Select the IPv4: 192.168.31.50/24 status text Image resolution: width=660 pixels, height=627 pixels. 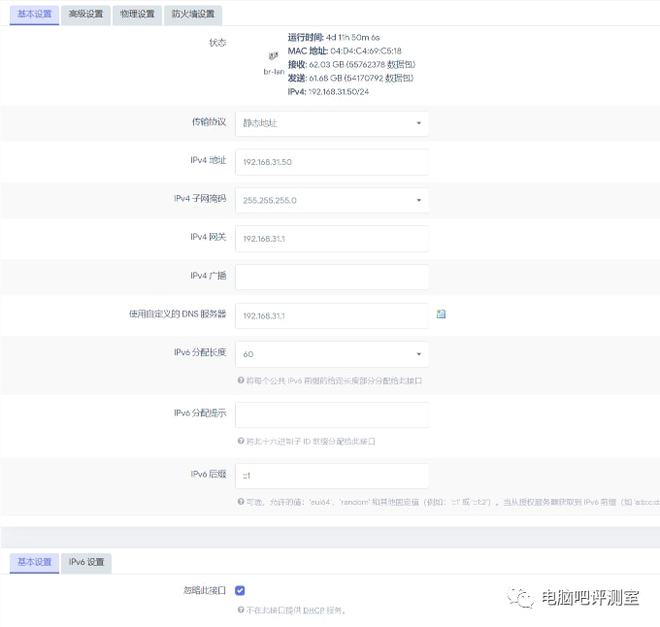[x=328, y=92]
